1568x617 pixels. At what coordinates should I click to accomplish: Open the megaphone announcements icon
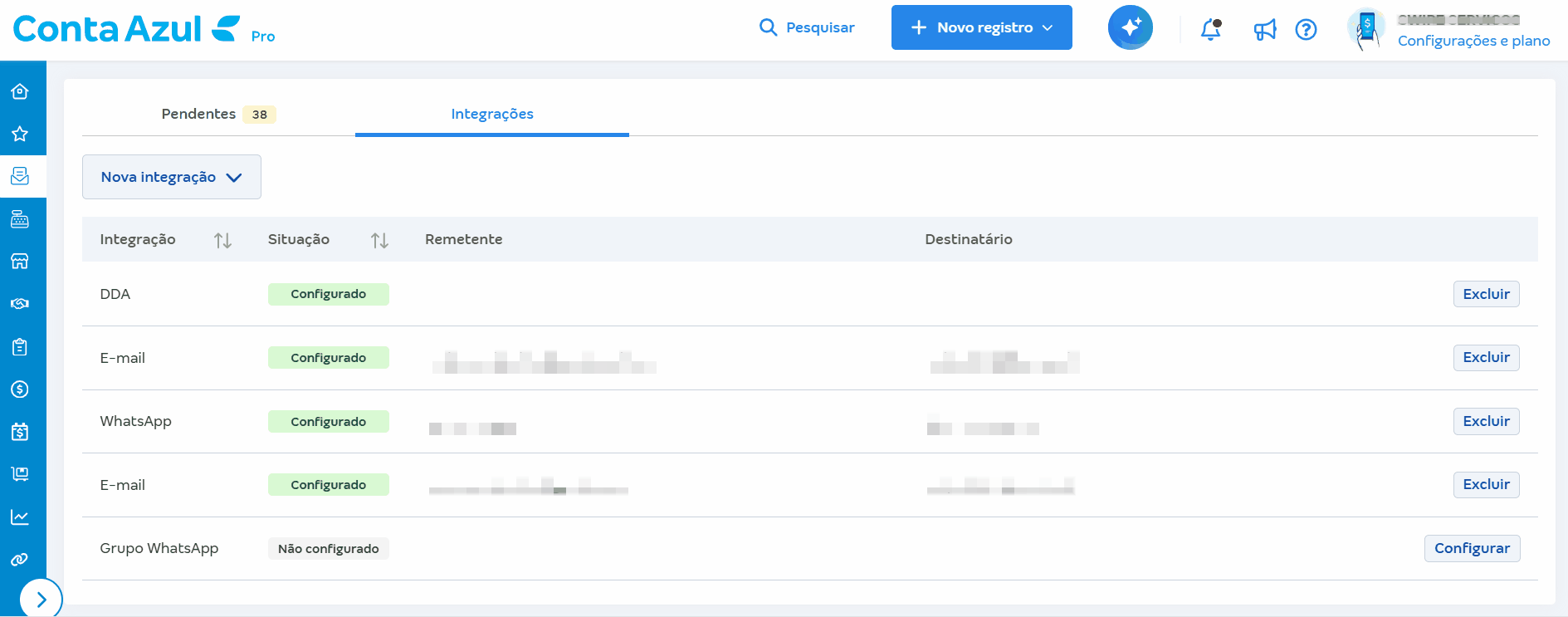click(1264, 30)
